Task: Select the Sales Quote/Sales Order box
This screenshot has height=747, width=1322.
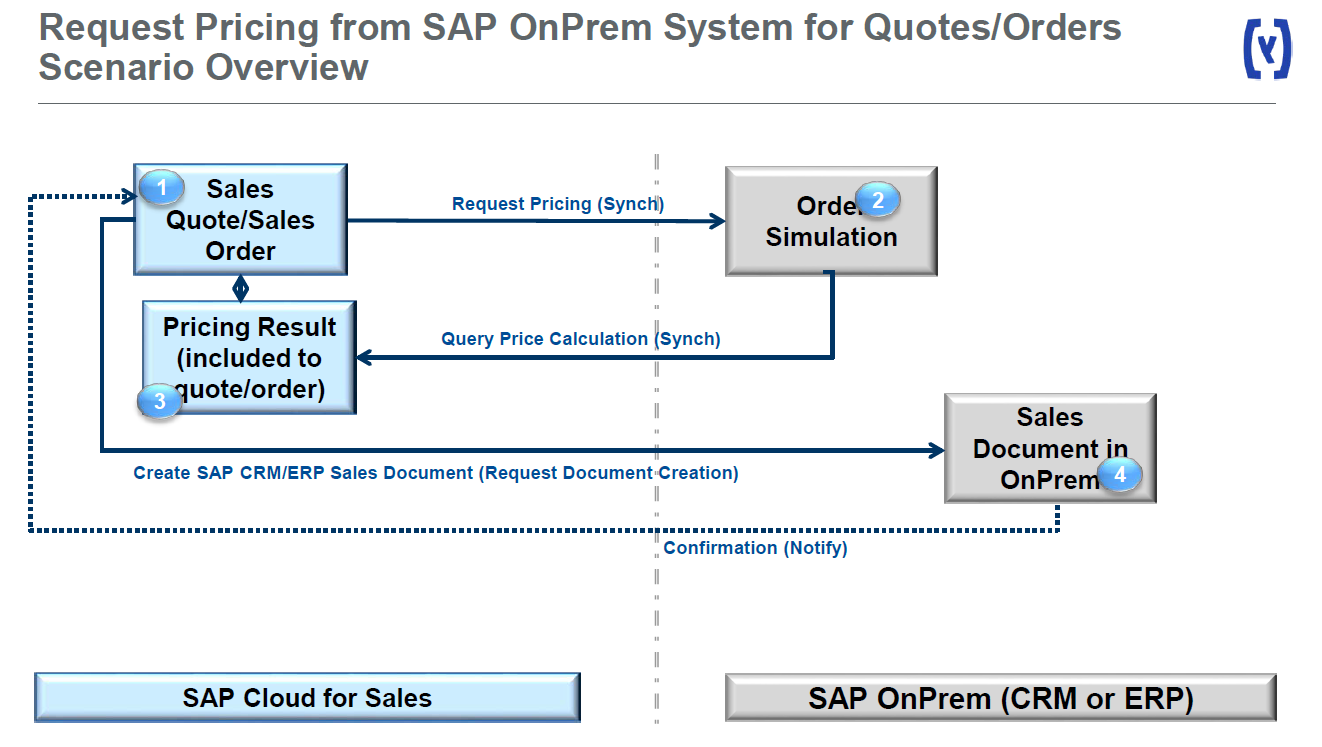Action: [x=241, y=219]
